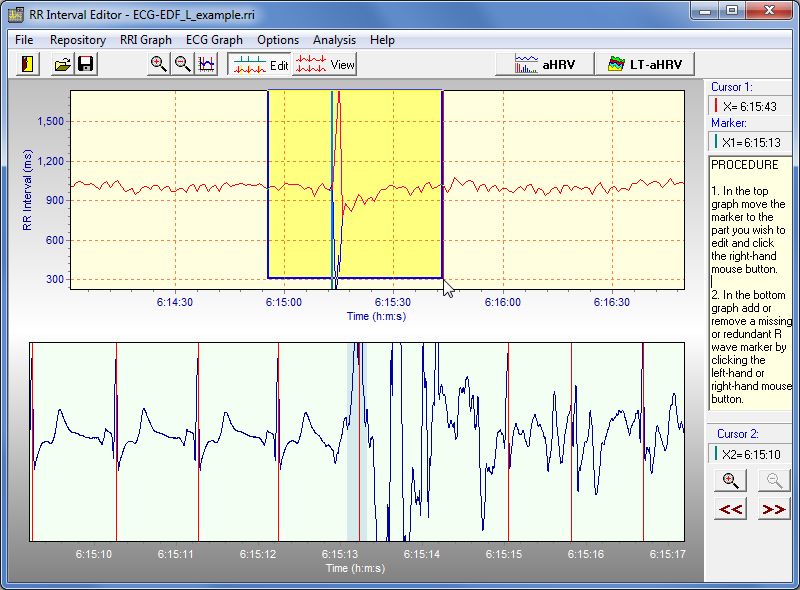
Task: Open the Repository menu
Action: point(78,40)
